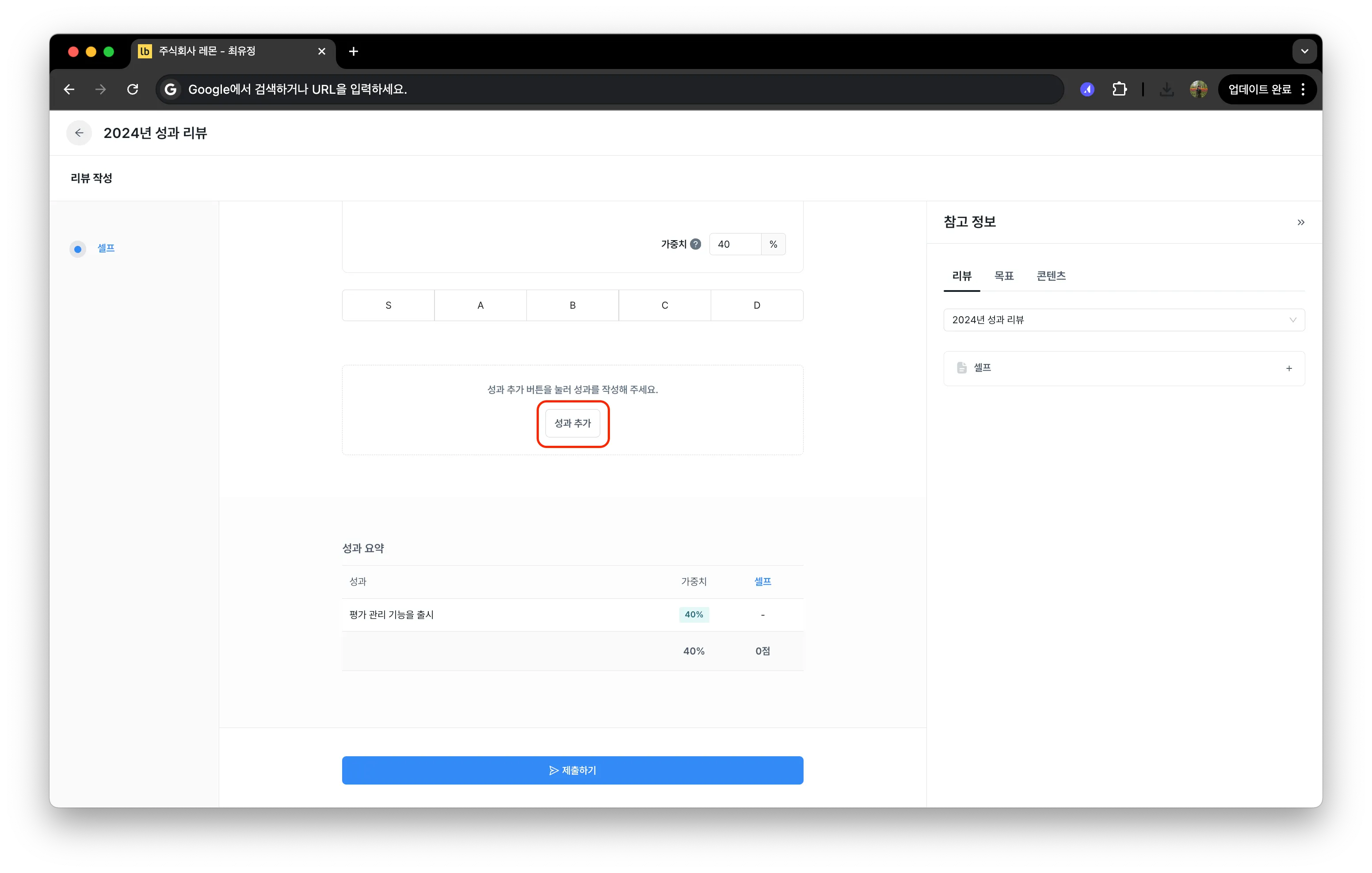Go back from 2024년 성과 리뷰 page

pyautogui.click(x=79, y=133)
